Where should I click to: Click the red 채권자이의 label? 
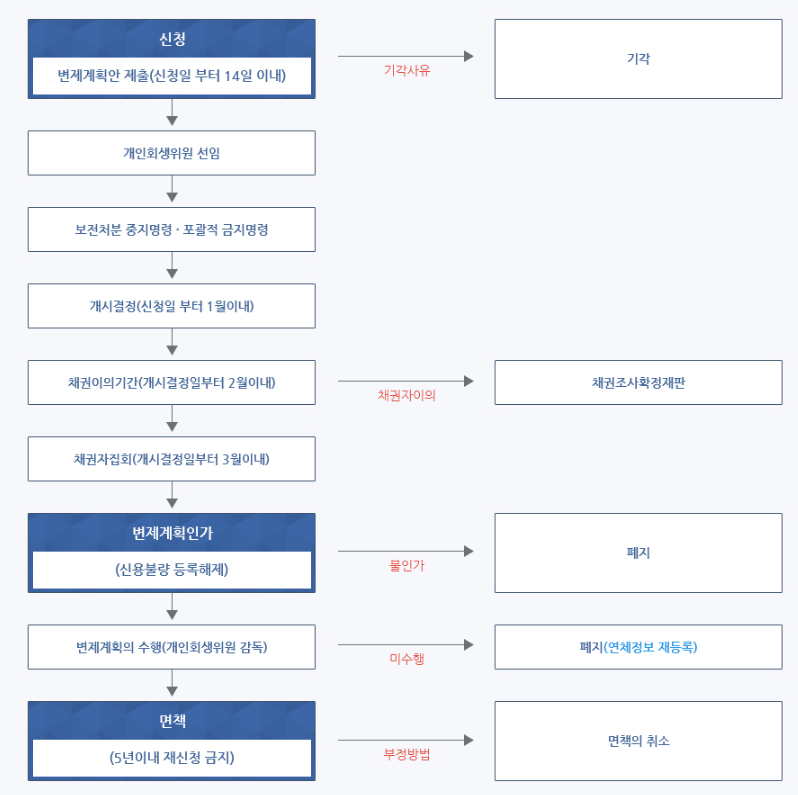pos(407,395)
